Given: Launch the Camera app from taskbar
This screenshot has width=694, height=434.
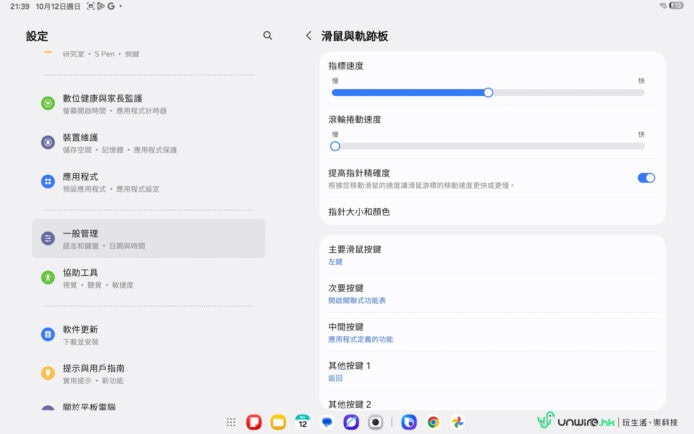Looking at the screenshot, I should point(375,423).
